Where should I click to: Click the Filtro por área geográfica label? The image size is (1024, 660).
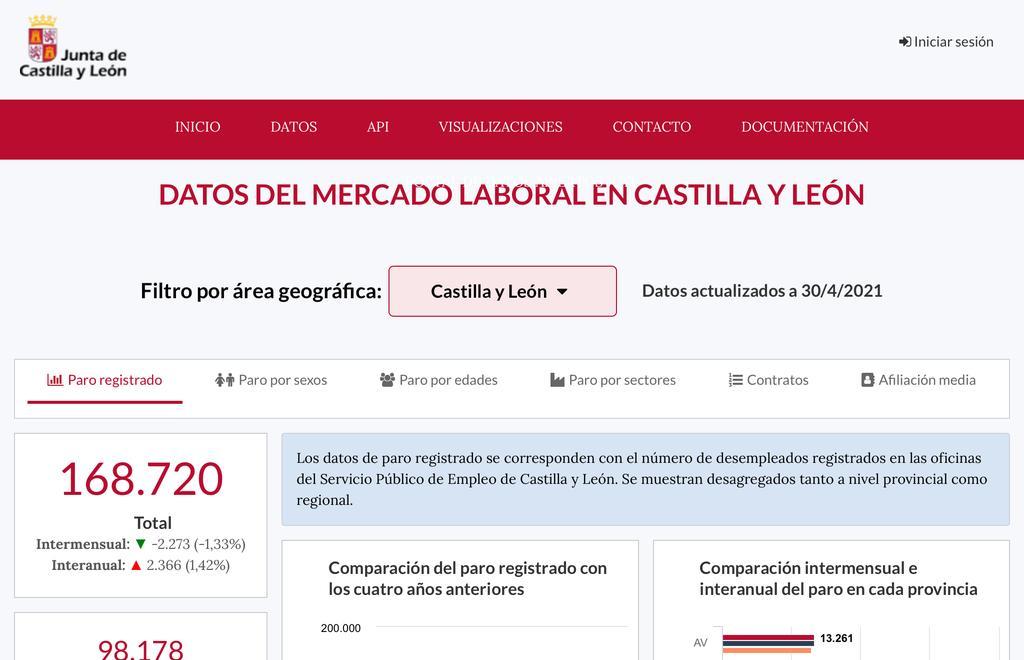point(261,291)
